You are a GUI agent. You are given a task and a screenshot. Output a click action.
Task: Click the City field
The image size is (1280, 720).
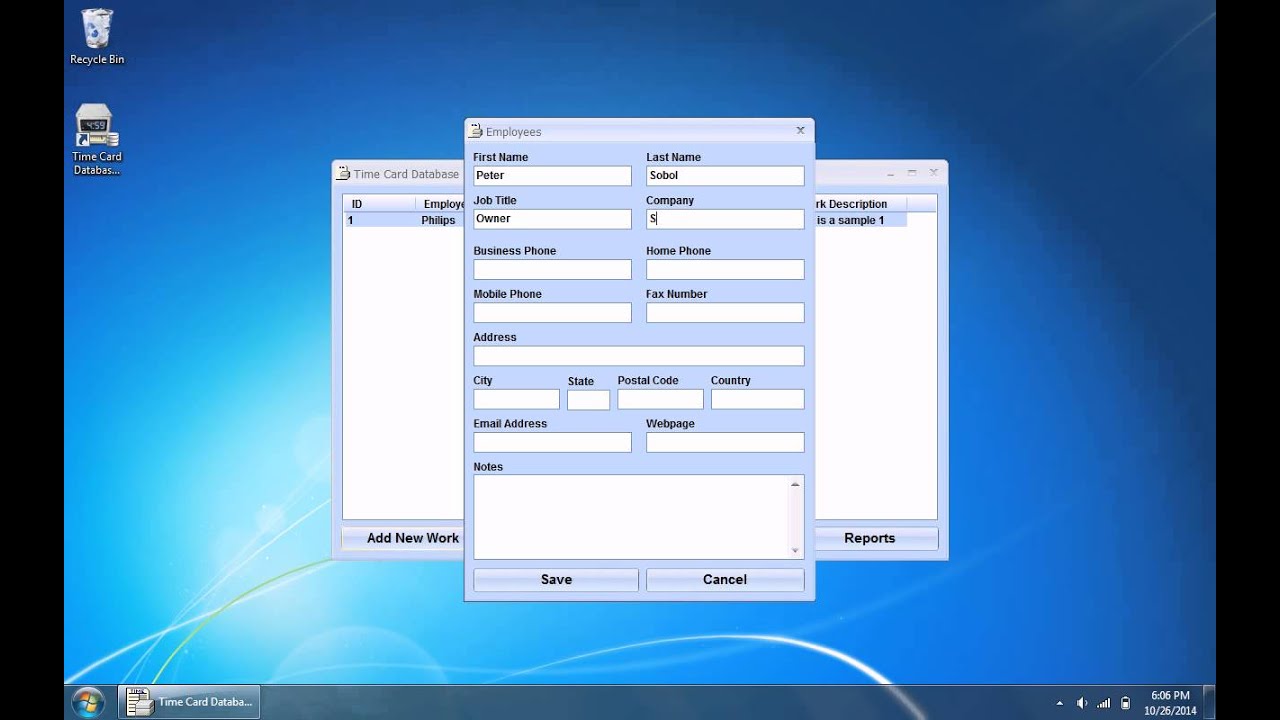(516, 399)
